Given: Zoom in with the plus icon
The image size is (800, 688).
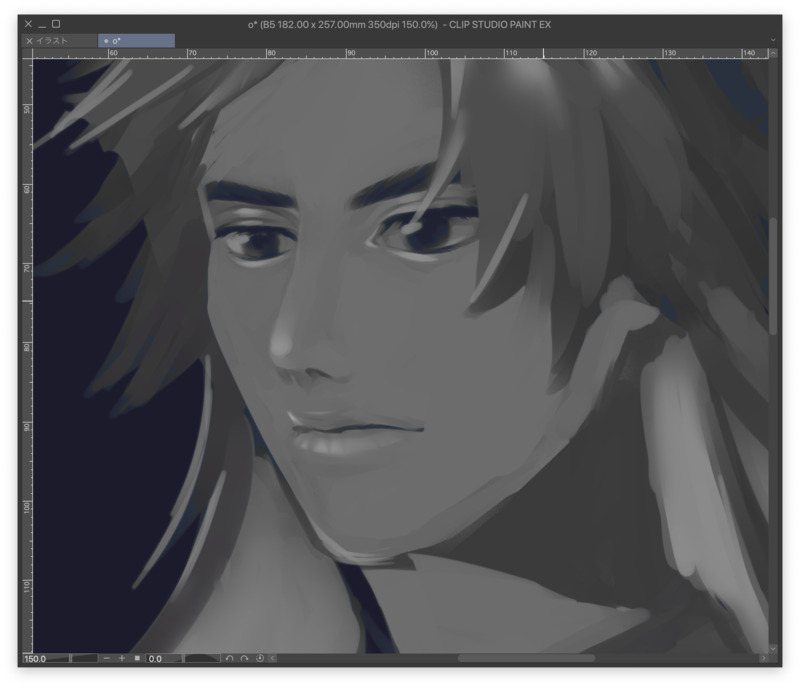Looking at the screenshot, I should [121, 658].
